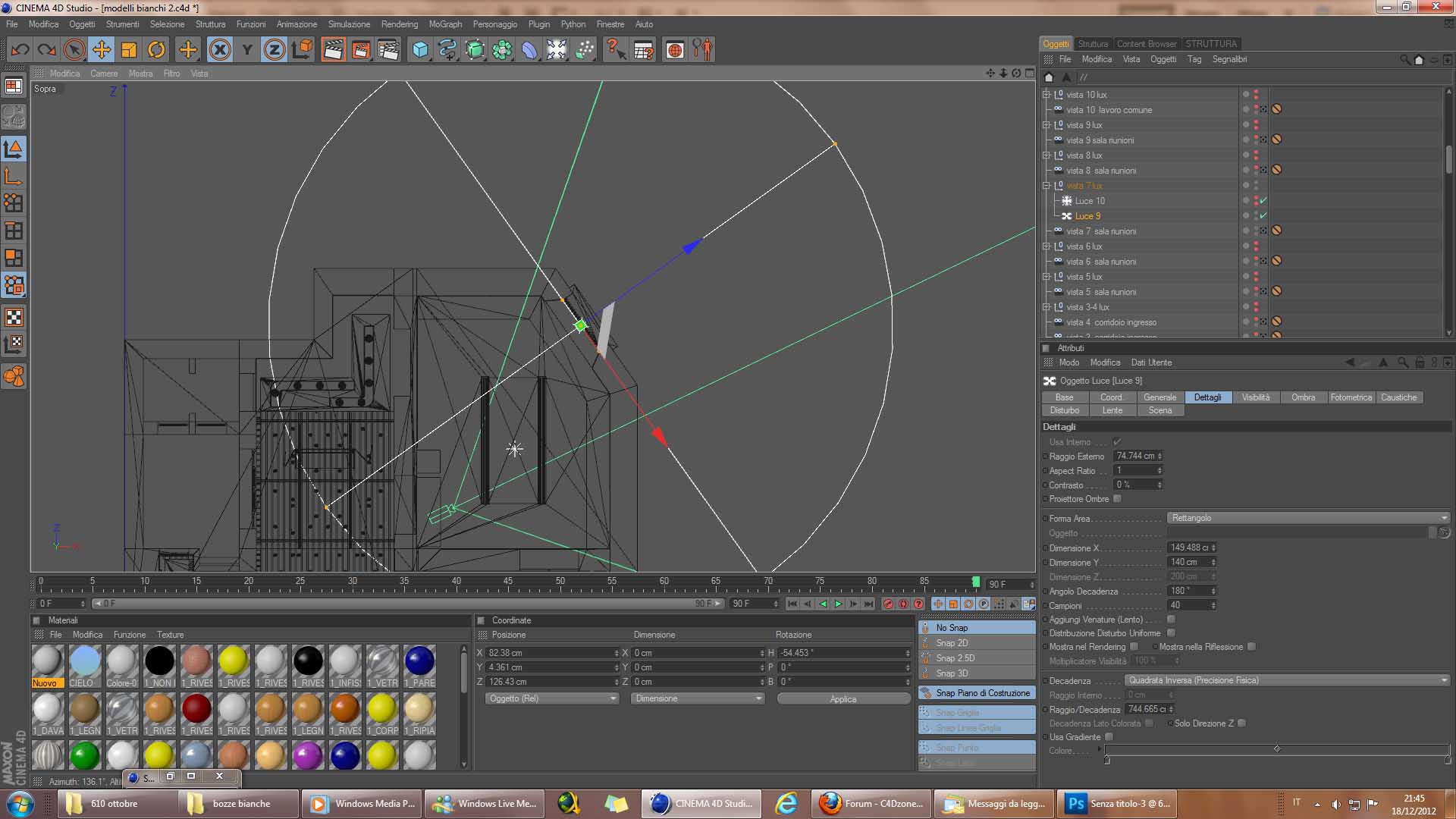Open the Decadenza type dropdown
The image size is (1456, 819).
point(1286,680)
